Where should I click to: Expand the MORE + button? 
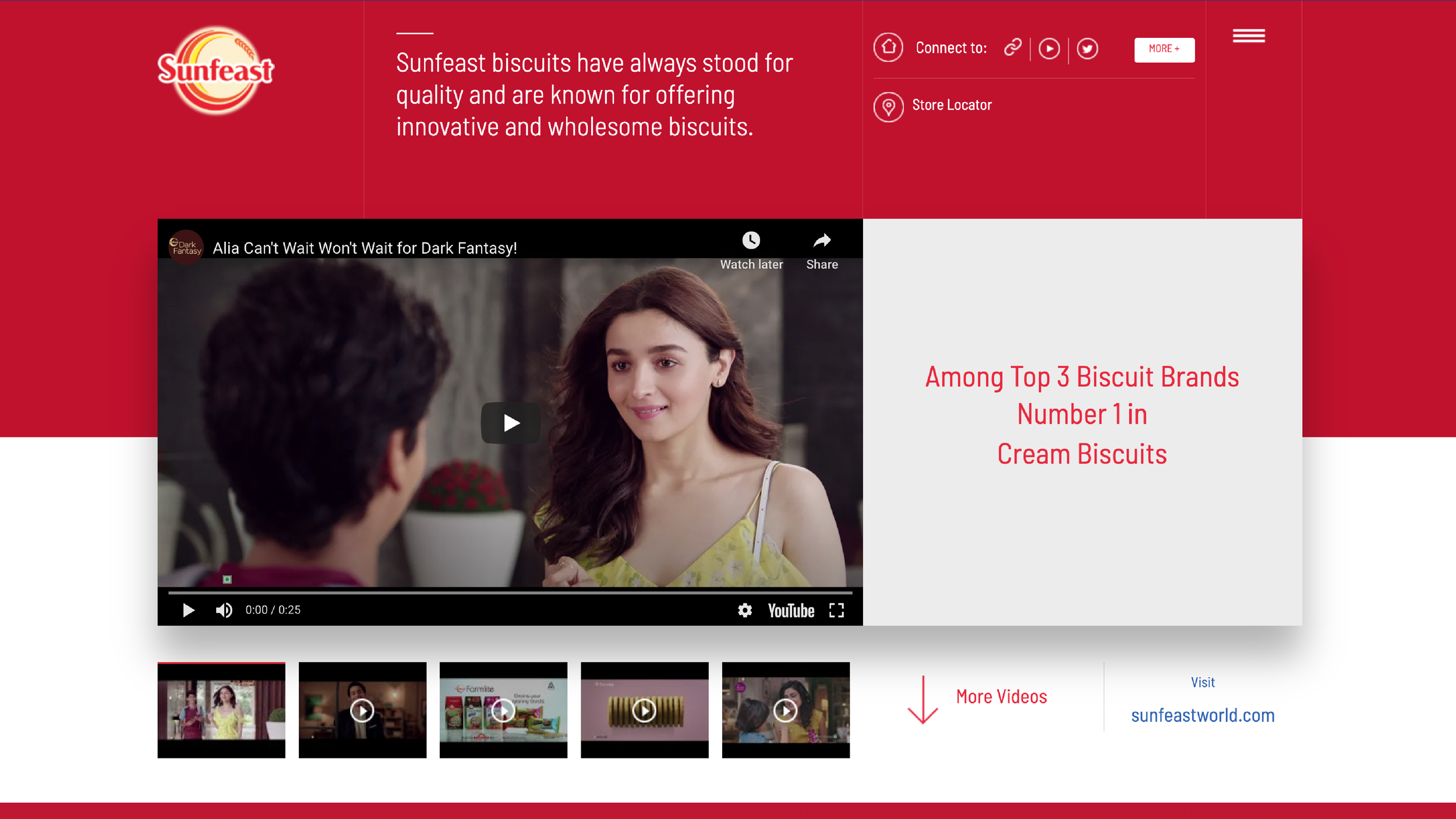pos(1164,50)
